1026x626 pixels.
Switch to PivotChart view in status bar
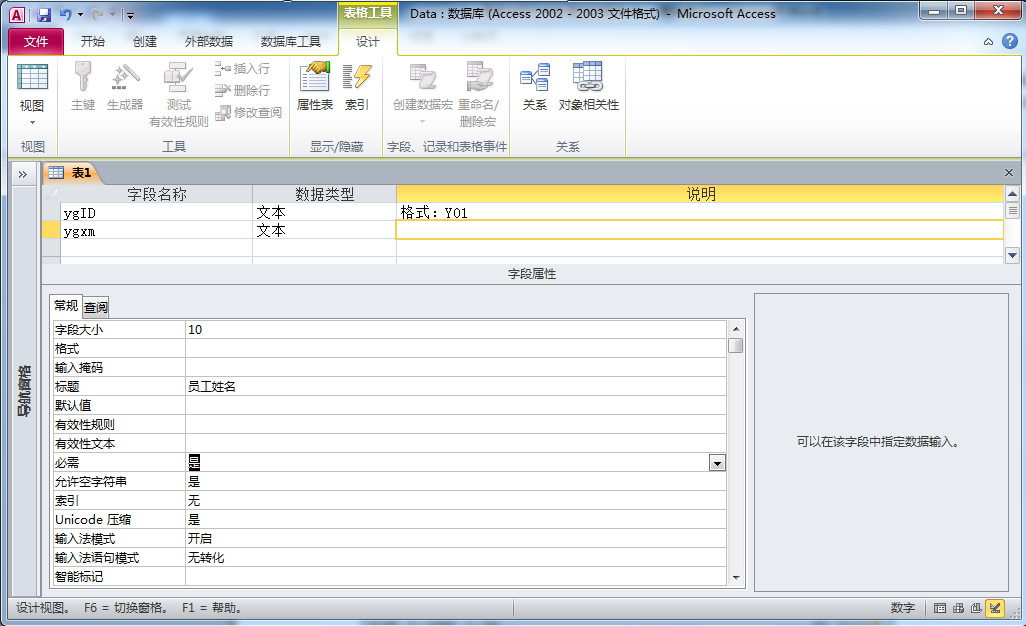[x=976, y=608]
